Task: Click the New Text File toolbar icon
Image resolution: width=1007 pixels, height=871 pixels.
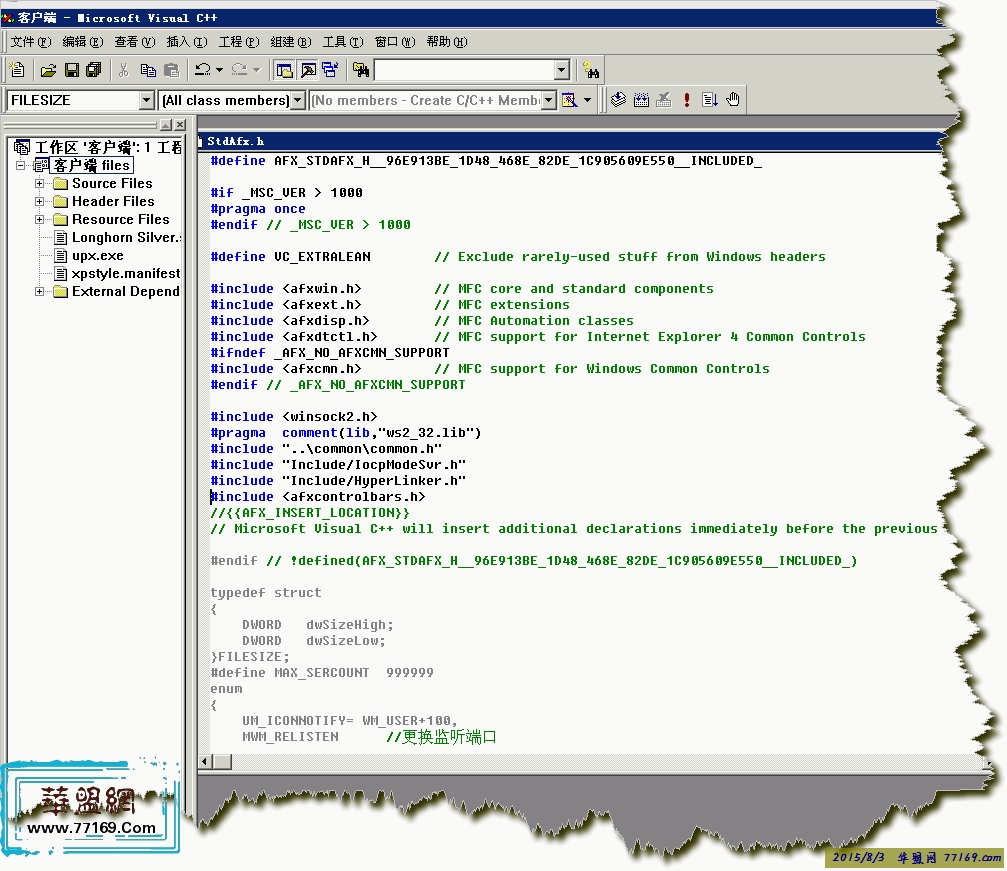Action: [17, 70]
